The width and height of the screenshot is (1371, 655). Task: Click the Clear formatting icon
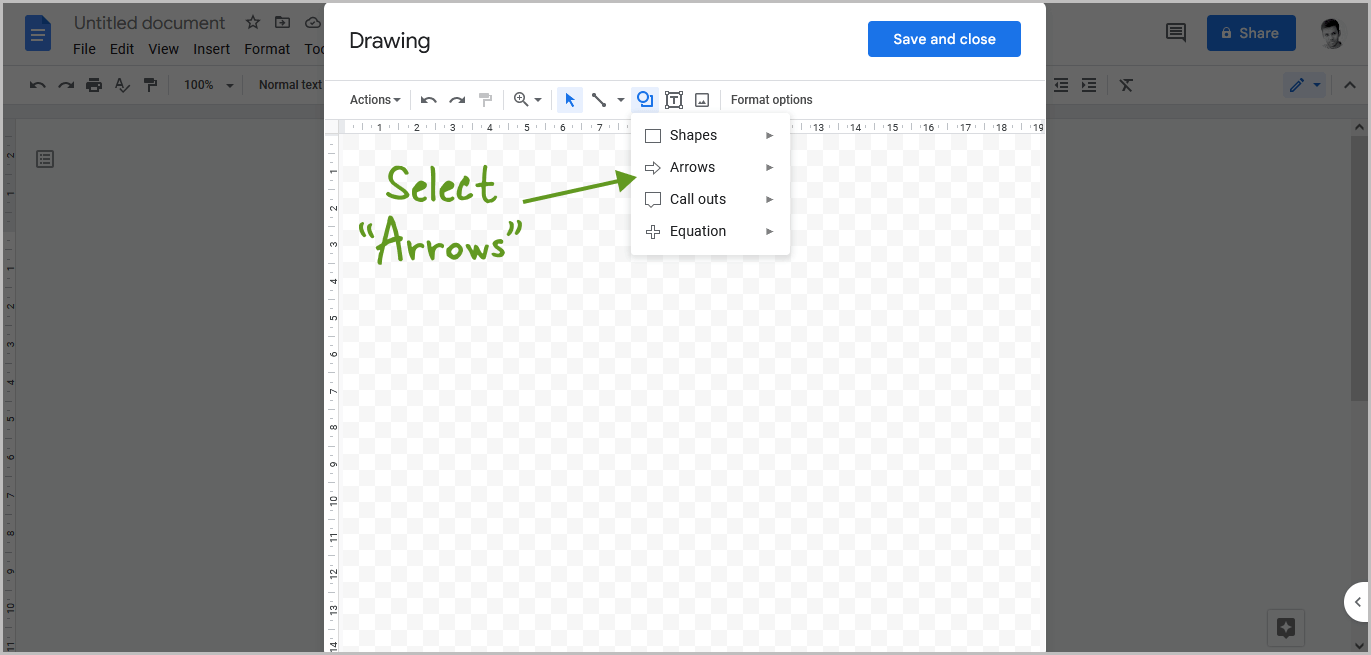click(x=1126, y=85)
